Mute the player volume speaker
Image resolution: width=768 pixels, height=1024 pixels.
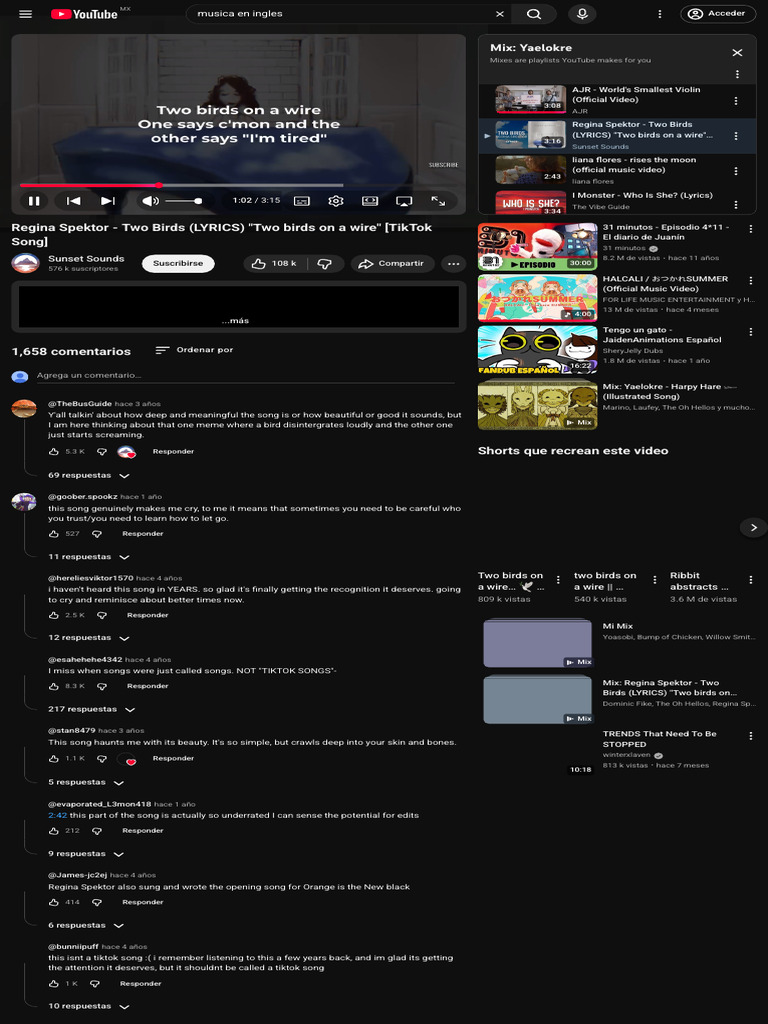(x=150, y=201)
